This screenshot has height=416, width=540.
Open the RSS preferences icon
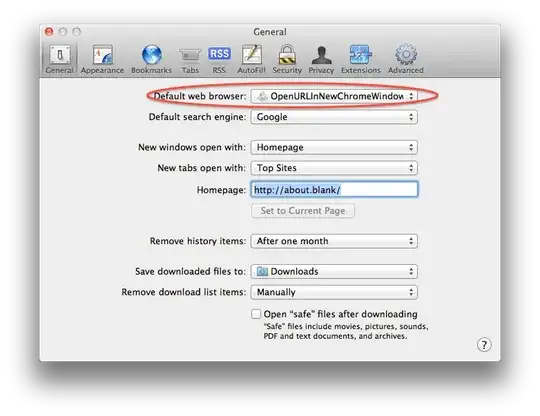(x=219, y=53)
